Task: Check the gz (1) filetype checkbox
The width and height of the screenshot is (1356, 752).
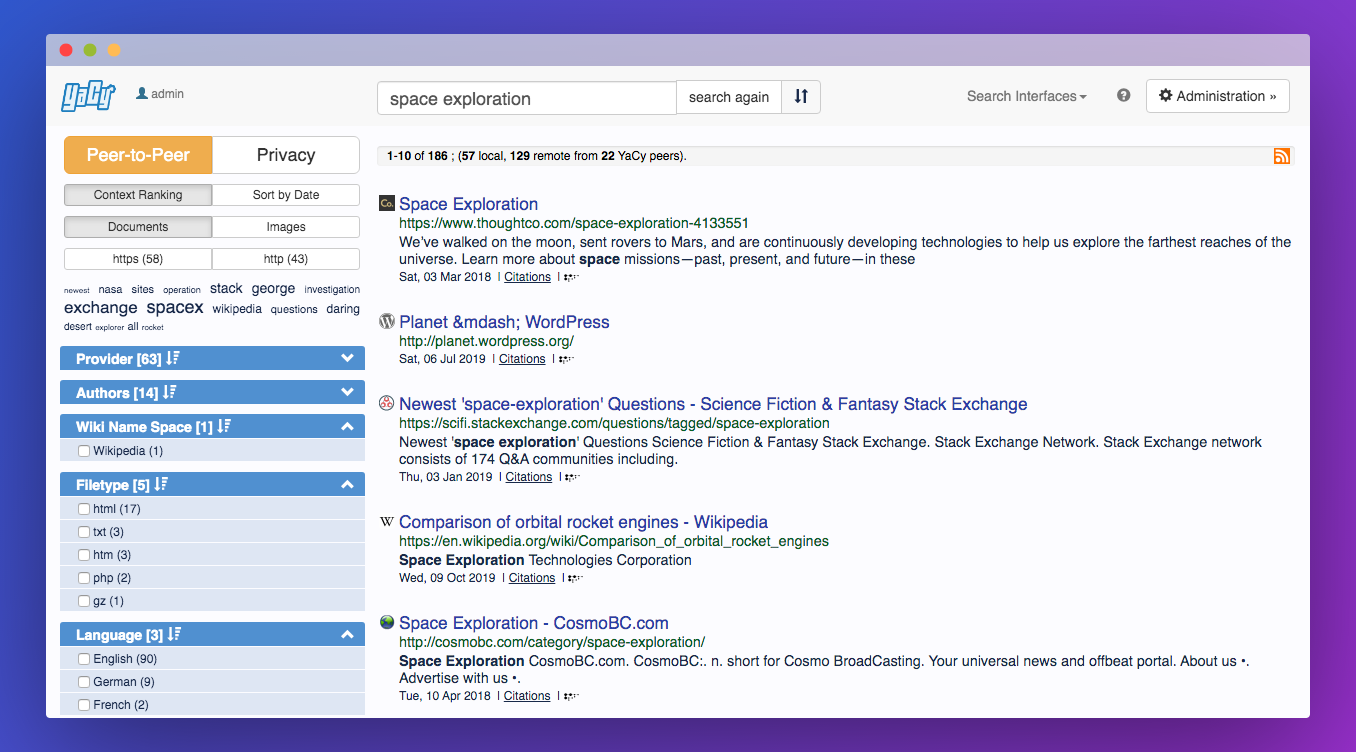Action: pos(84,601)
